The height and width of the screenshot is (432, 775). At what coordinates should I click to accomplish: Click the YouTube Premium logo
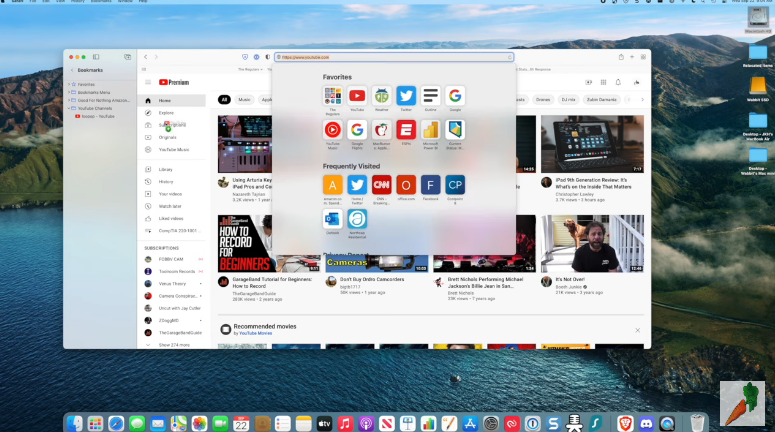point(174,83)
